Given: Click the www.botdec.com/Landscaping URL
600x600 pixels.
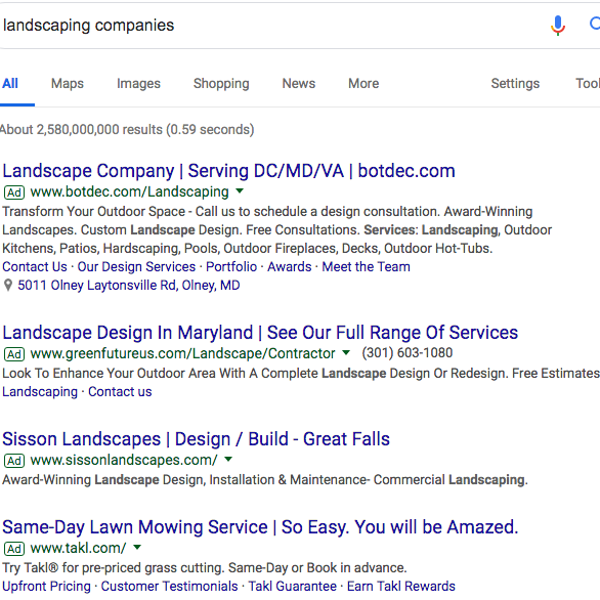Looking at the screenshot, I should click(130, 192).
